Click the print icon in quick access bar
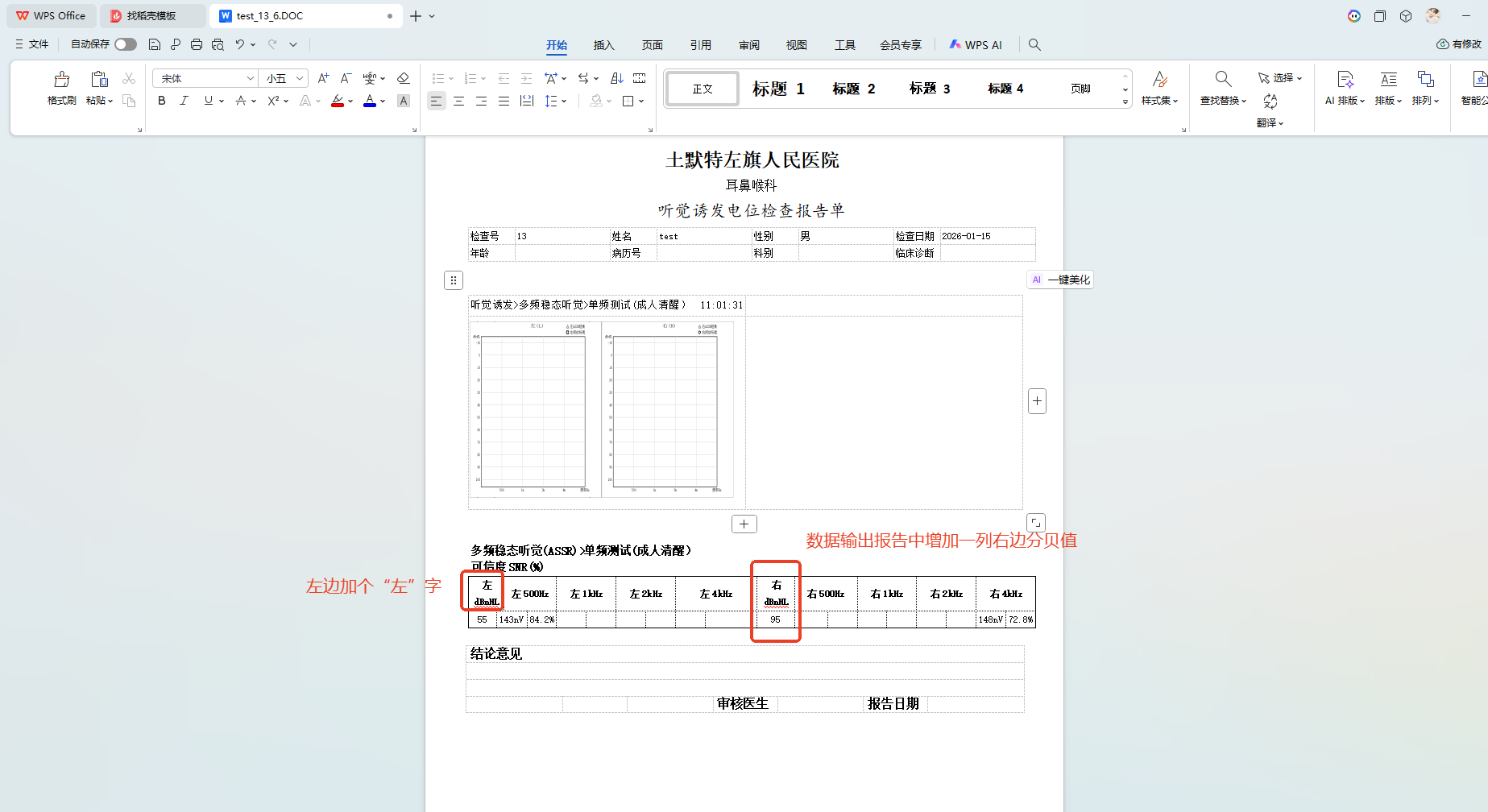1488x812 pixels. [197, 44]
